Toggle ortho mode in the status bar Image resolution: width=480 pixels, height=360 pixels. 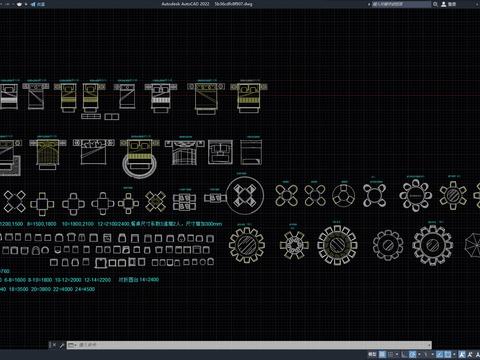pyautogui.click(x=404, y=354)
